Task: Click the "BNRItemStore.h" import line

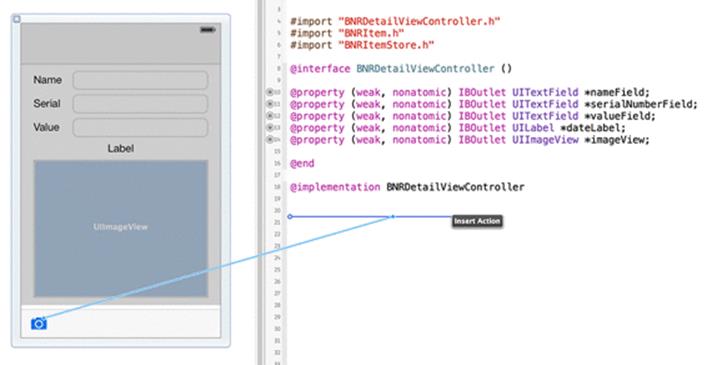Action: click(x=362, y=45)
